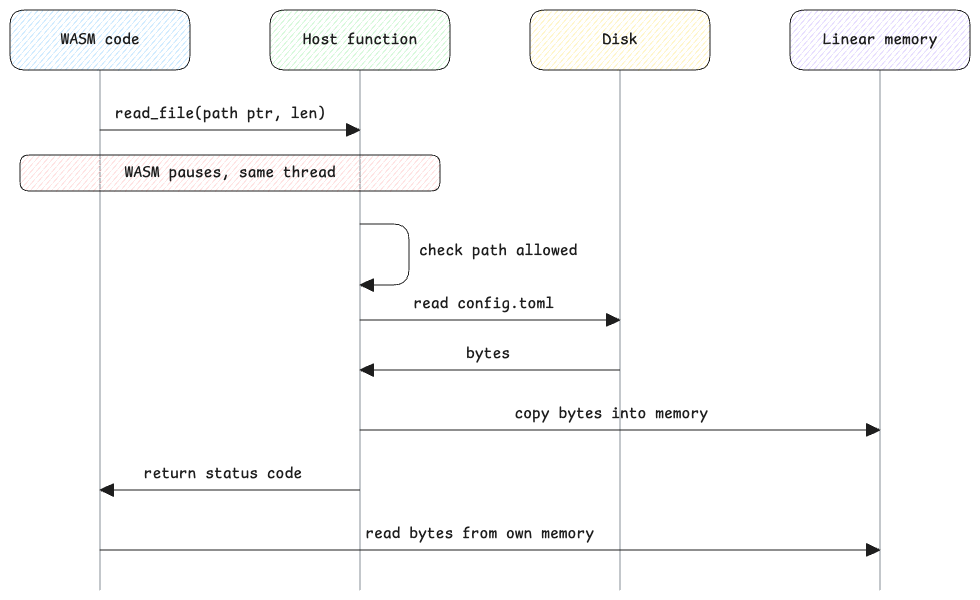Click the 'return status code' message label
This screenshot has height=600, width=980.
click(x=222, y=473)
